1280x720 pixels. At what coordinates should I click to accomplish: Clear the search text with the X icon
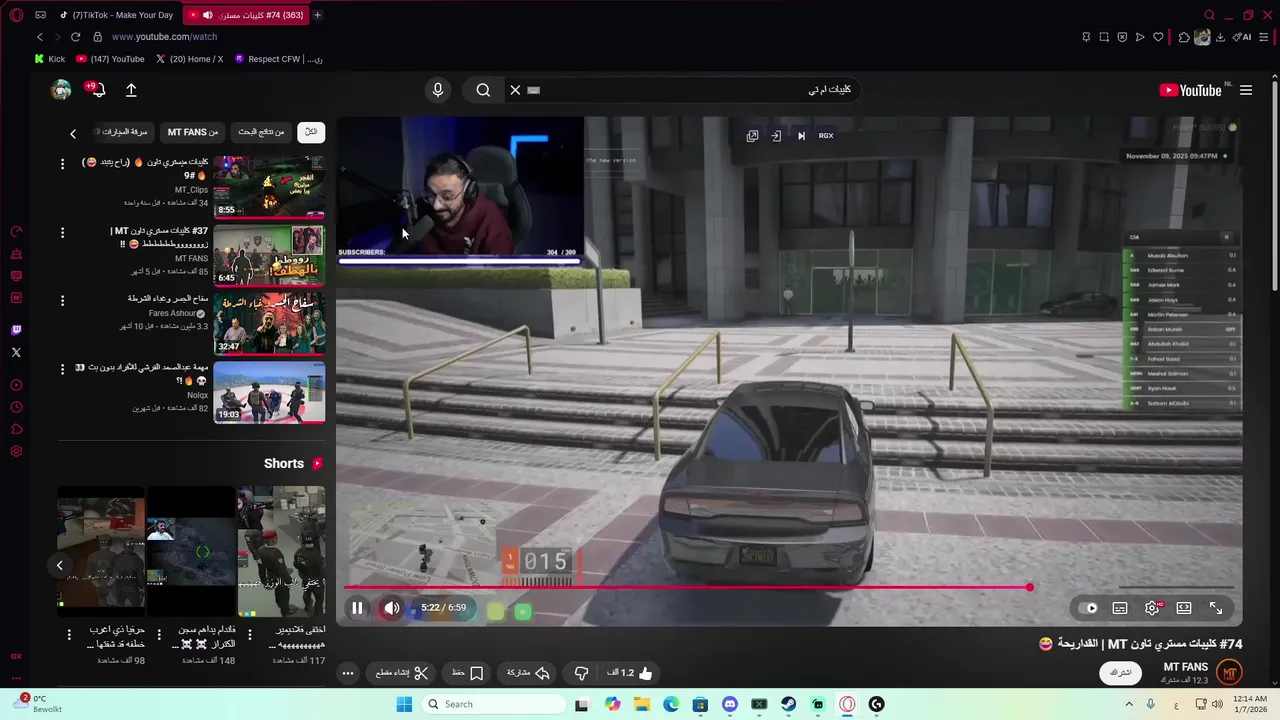pos(515,90)
